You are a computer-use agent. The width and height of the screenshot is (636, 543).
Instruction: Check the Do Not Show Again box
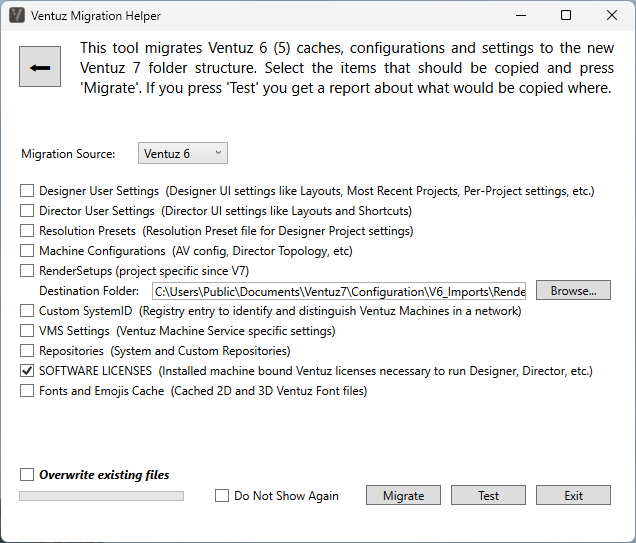[x=222, y=496]
